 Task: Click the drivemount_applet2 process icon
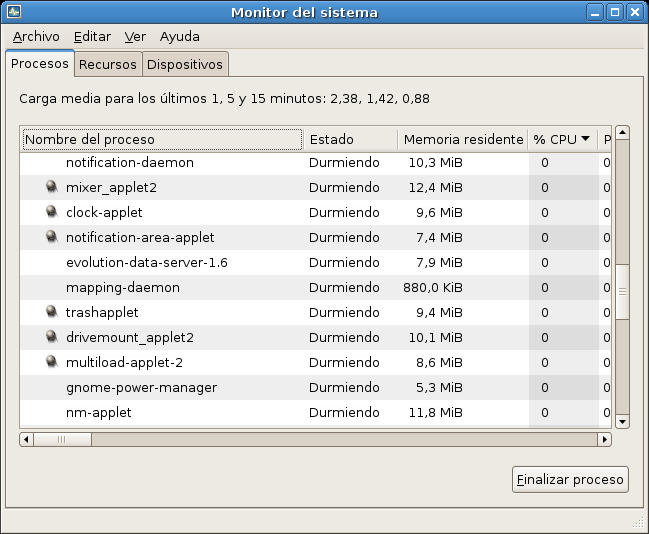coord(52,337)
